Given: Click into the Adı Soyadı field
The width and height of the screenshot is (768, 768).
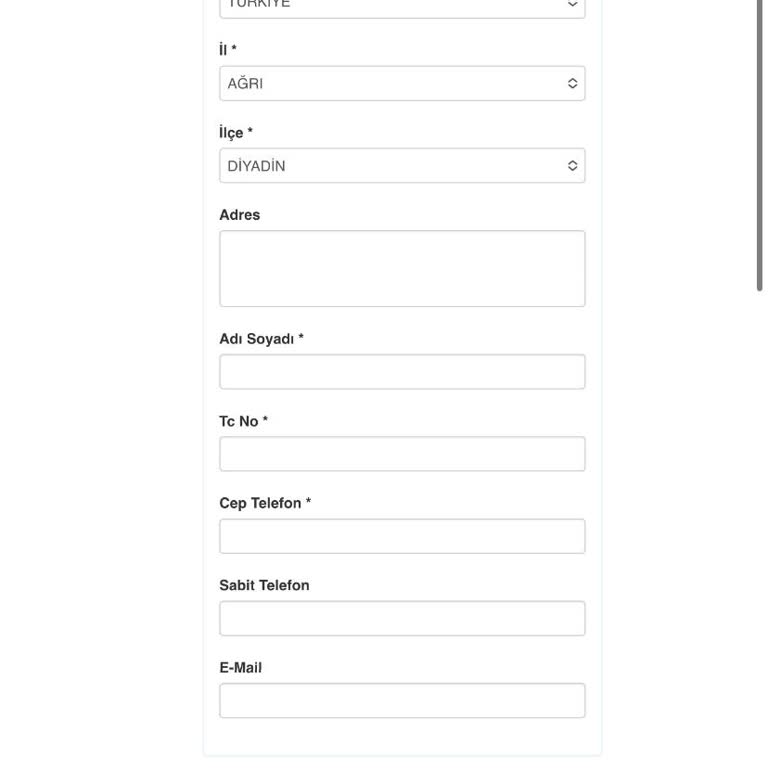Looking at the screenshot, I should pyautogui.click(x=402, y=372).
